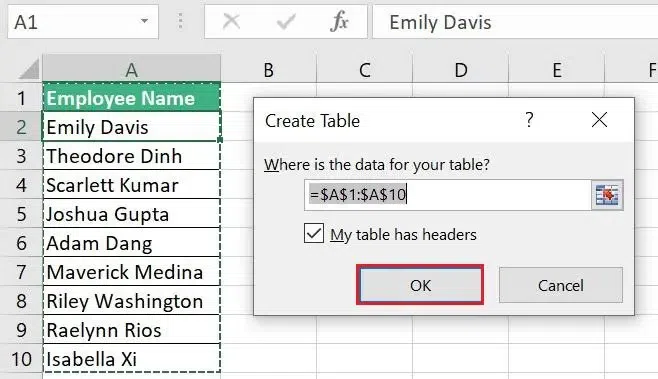This screenshot has height=379, width=658.
Task: Select row 5 header
Action: (x=21, y=214)
